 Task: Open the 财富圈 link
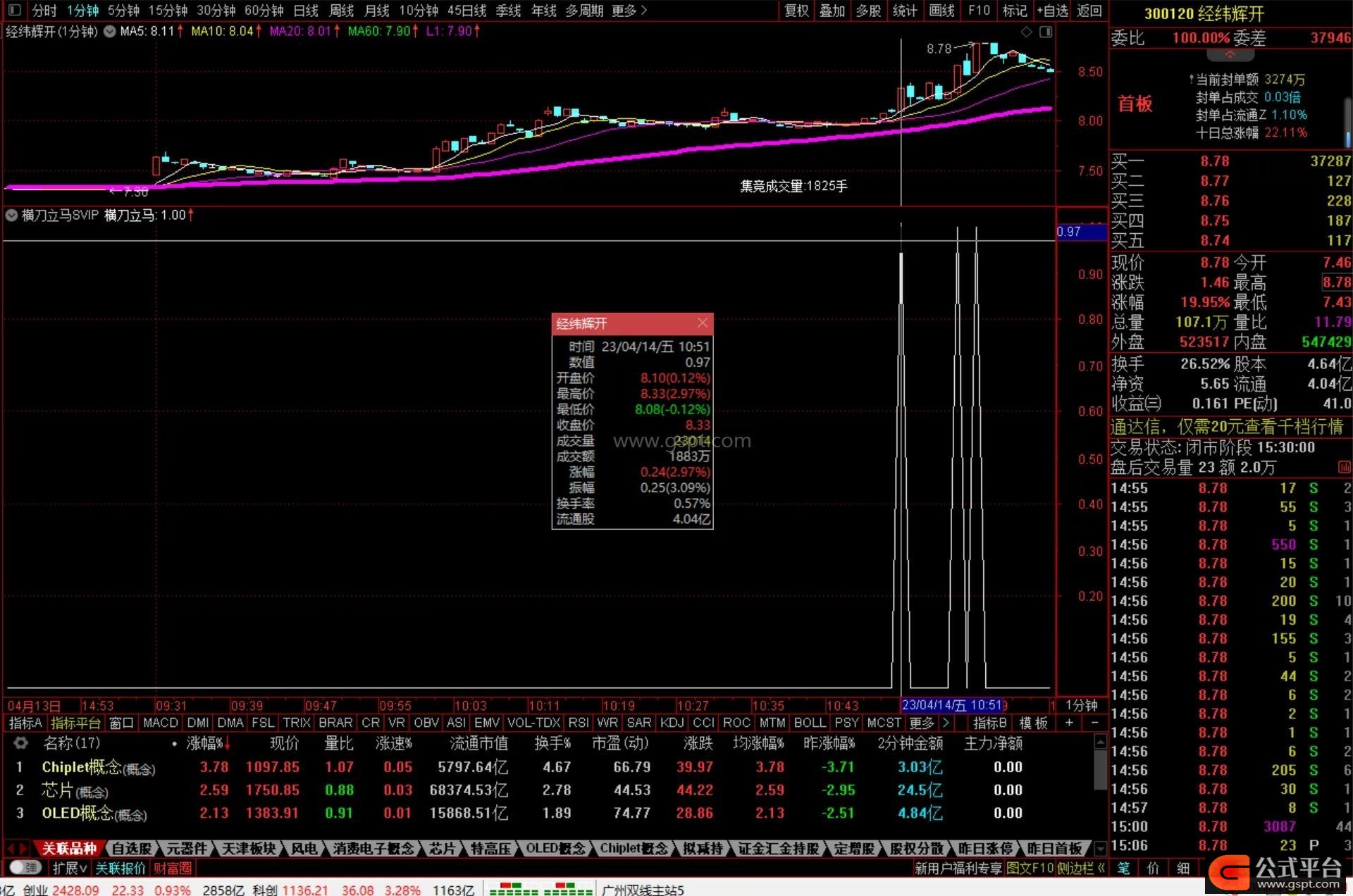pos(173,868)
